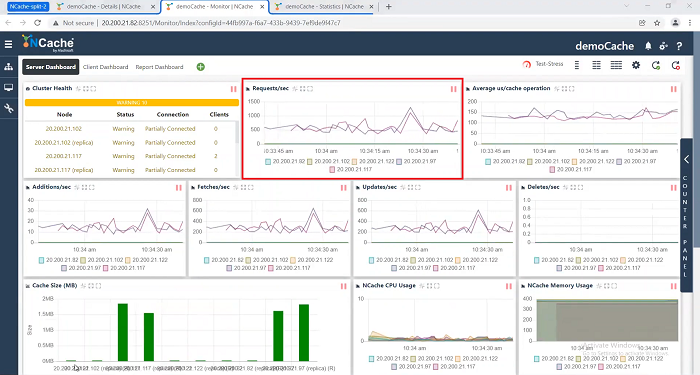Pin the Additions/sec panel

point(77,187)
